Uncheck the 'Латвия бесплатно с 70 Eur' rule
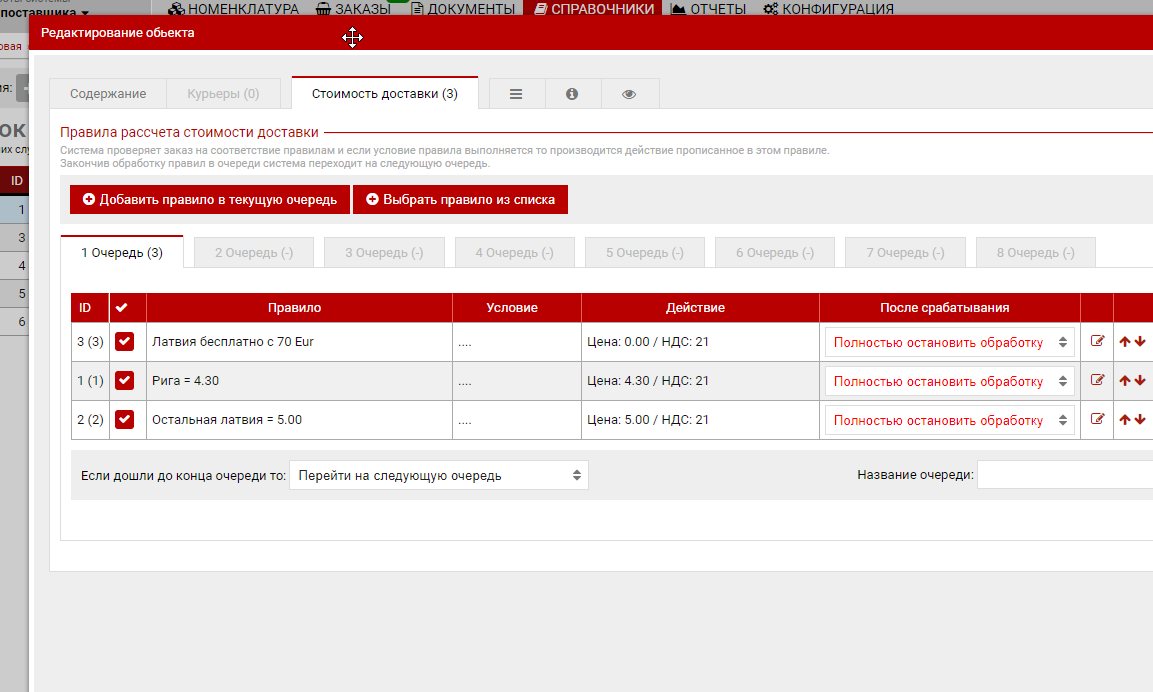Image resolution: width=1153 pixels, height=692 pixels. (x=124, y=342)
